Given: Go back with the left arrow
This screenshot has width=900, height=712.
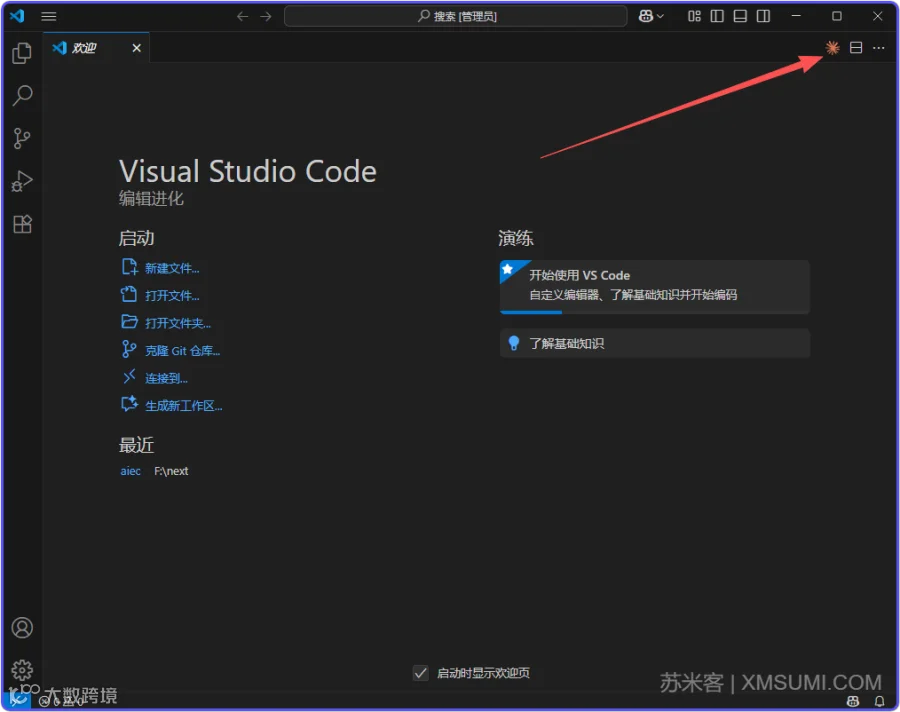Looking at the screenshot, I should 243,16.
